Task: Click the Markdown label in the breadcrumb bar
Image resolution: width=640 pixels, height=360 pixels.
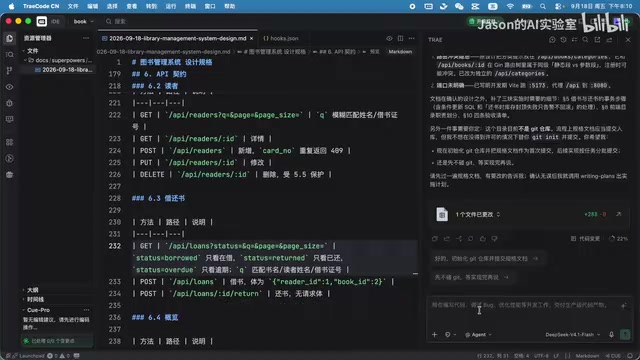Action: coord(400,52)
